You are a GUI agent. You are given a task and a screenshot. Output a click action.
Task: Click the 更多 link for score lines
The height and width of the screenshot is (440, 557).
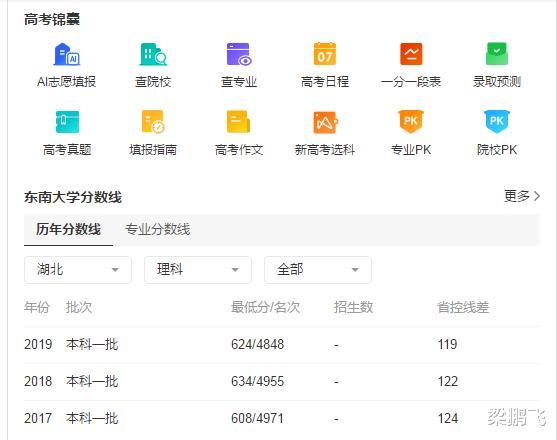coord(522,196)
